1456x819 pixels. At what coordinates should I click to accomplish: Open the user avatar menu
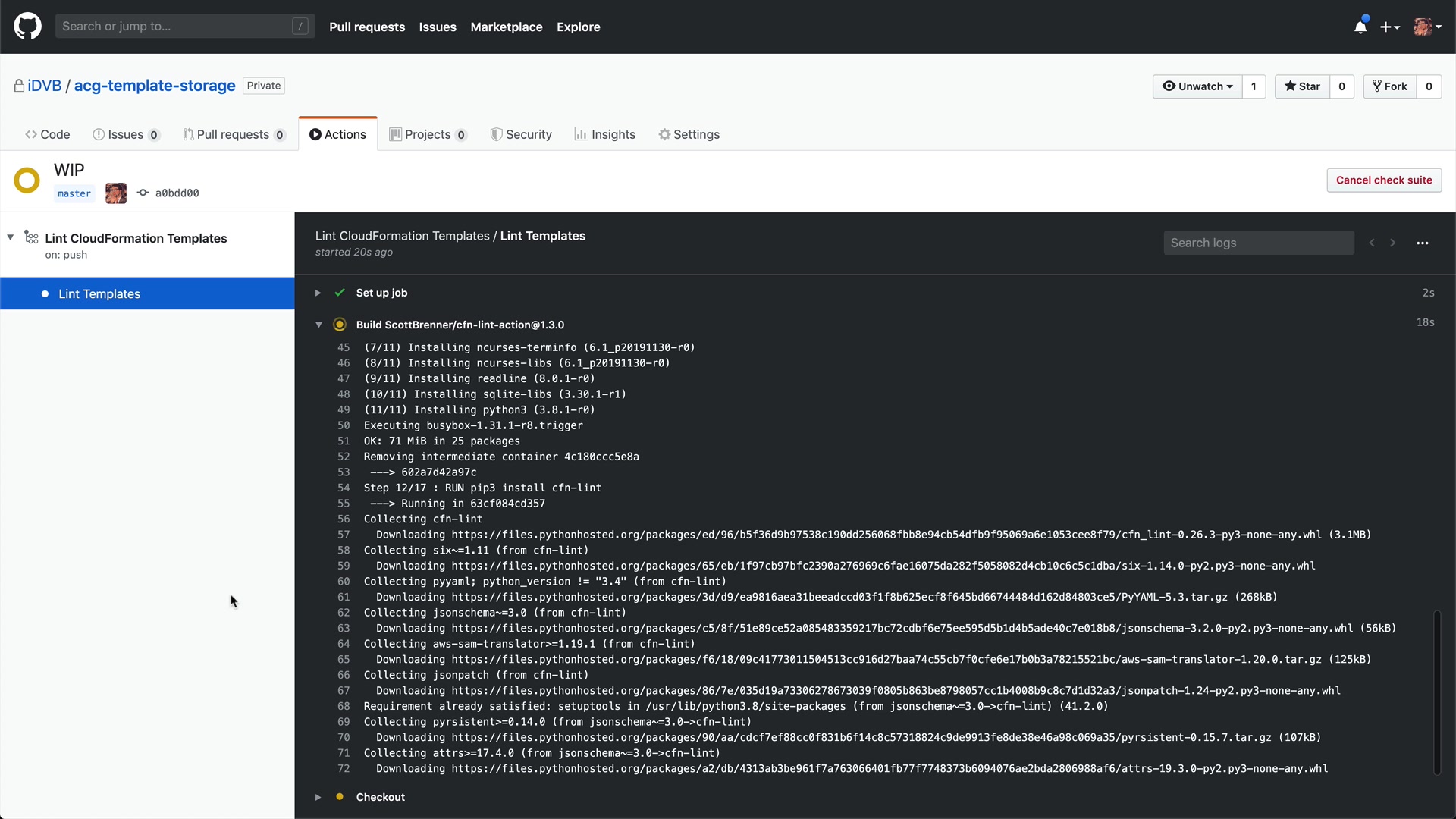(1427, 27)
